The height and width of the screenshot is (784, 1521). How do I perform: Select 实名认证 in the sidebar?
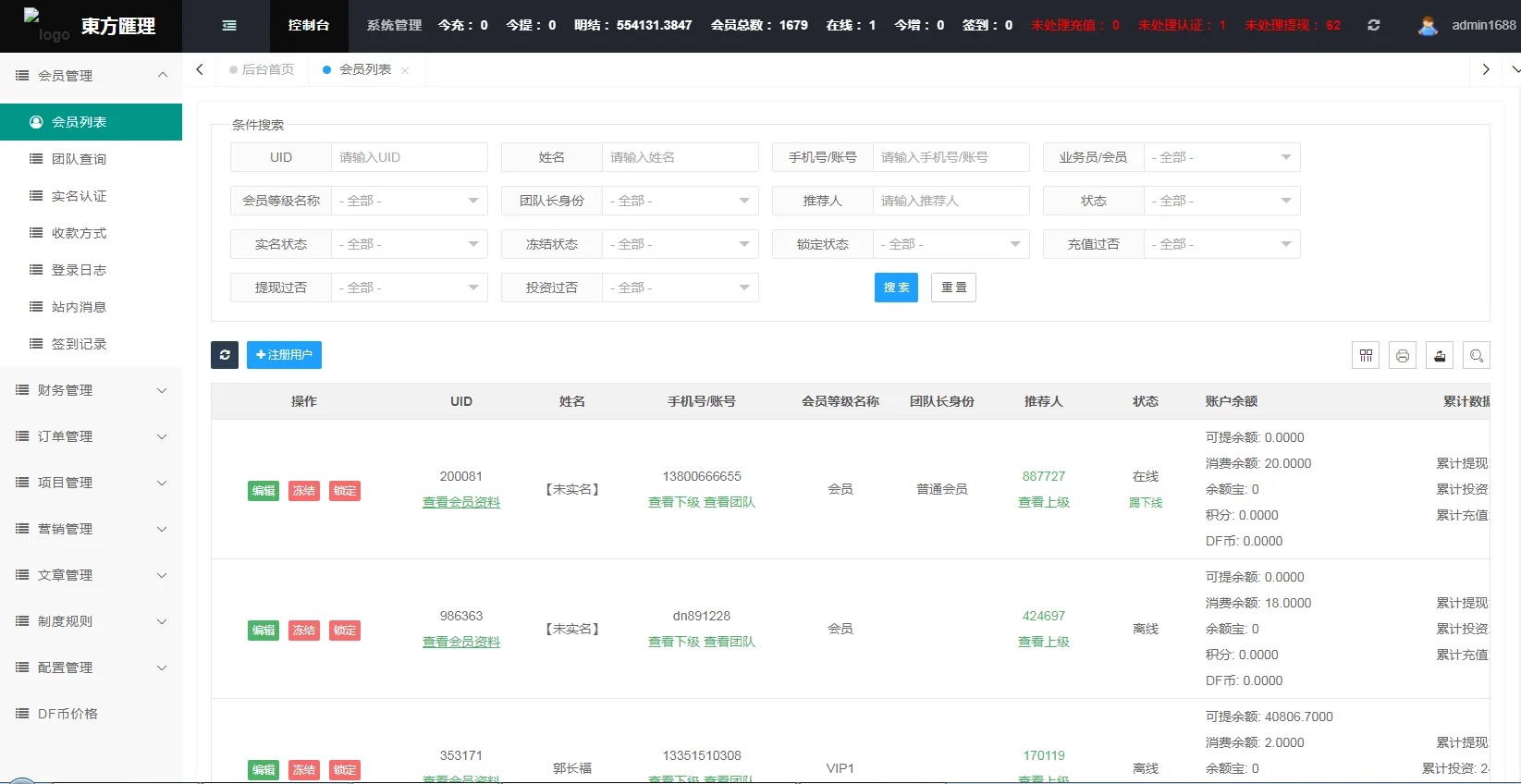coord(79,196)
